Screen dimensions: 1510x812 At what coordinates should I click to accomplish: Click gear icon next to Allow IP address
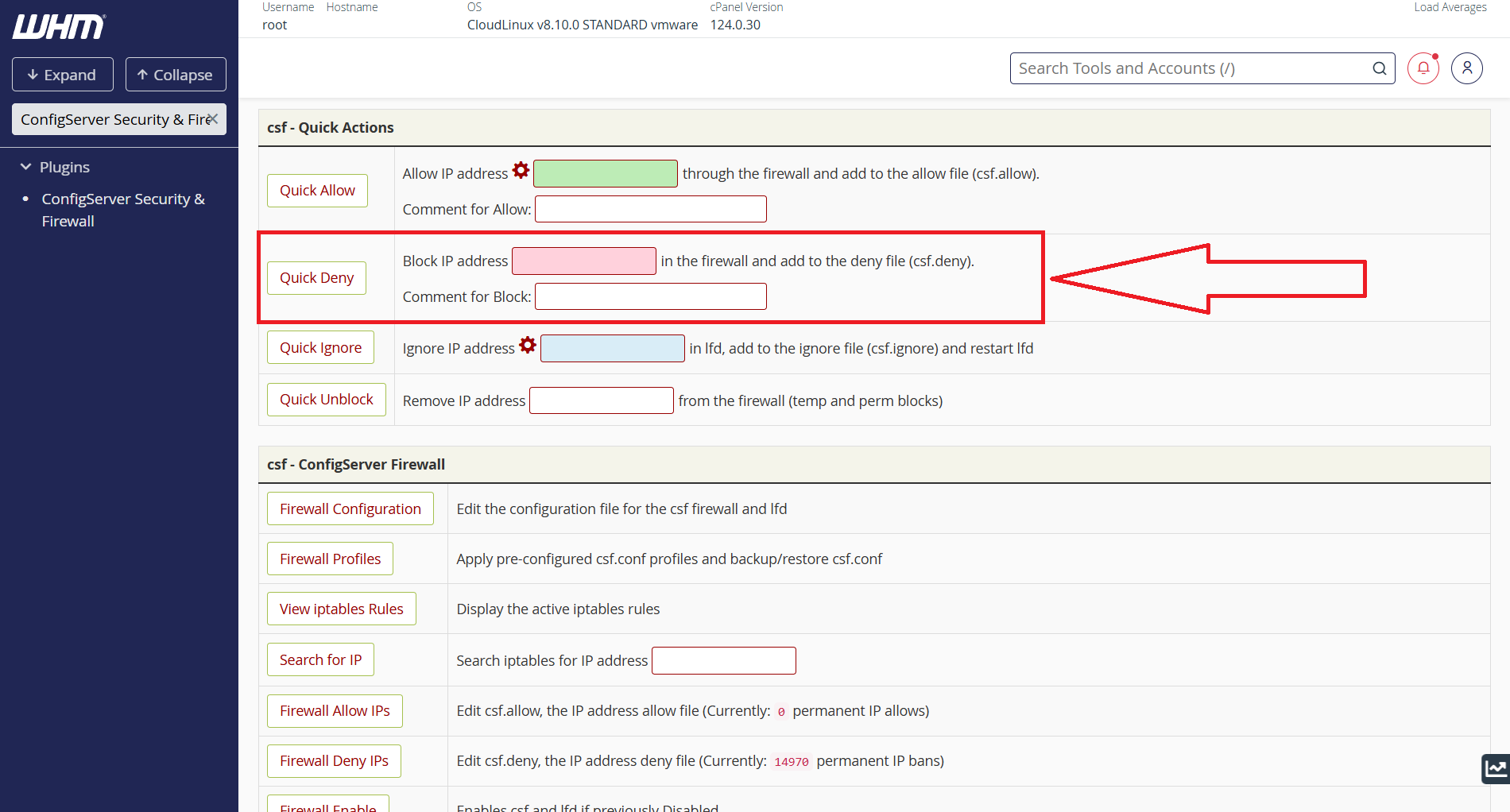(x=521, y=171)
